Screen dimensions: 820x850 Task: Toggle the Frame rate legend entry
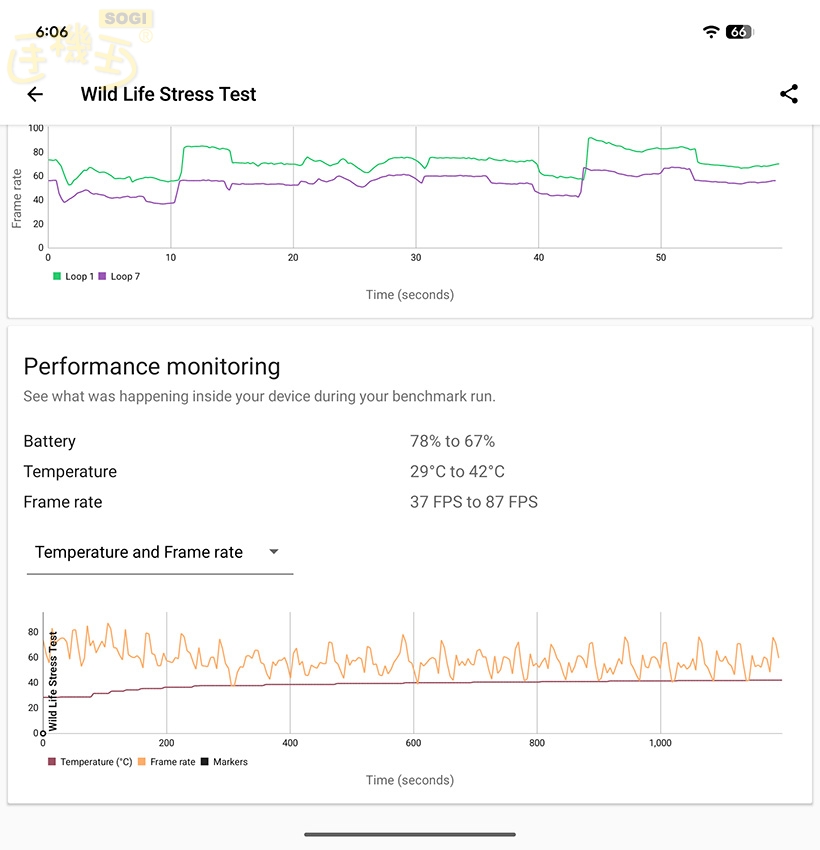pos(172,762)
